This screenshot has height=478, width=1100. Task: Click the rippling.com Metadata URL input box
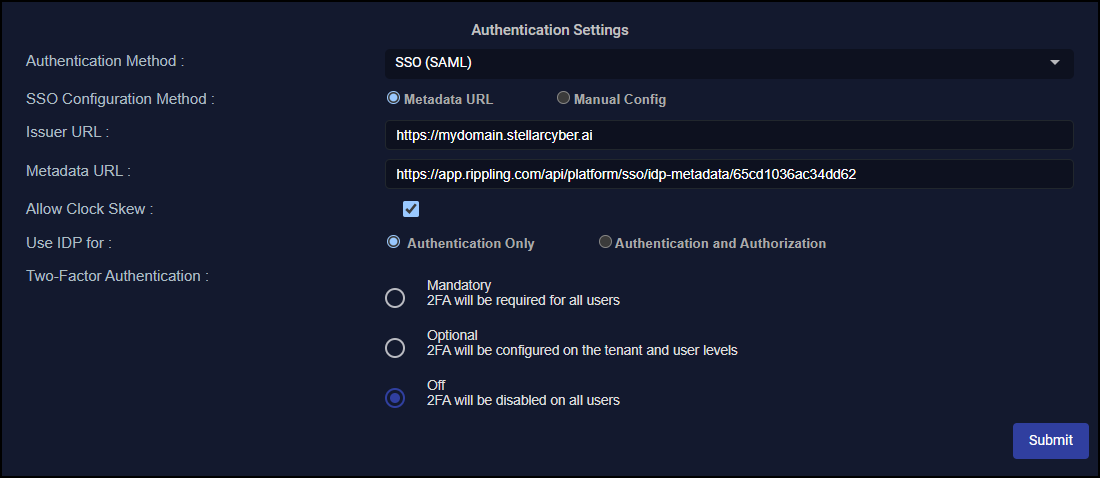728,174
